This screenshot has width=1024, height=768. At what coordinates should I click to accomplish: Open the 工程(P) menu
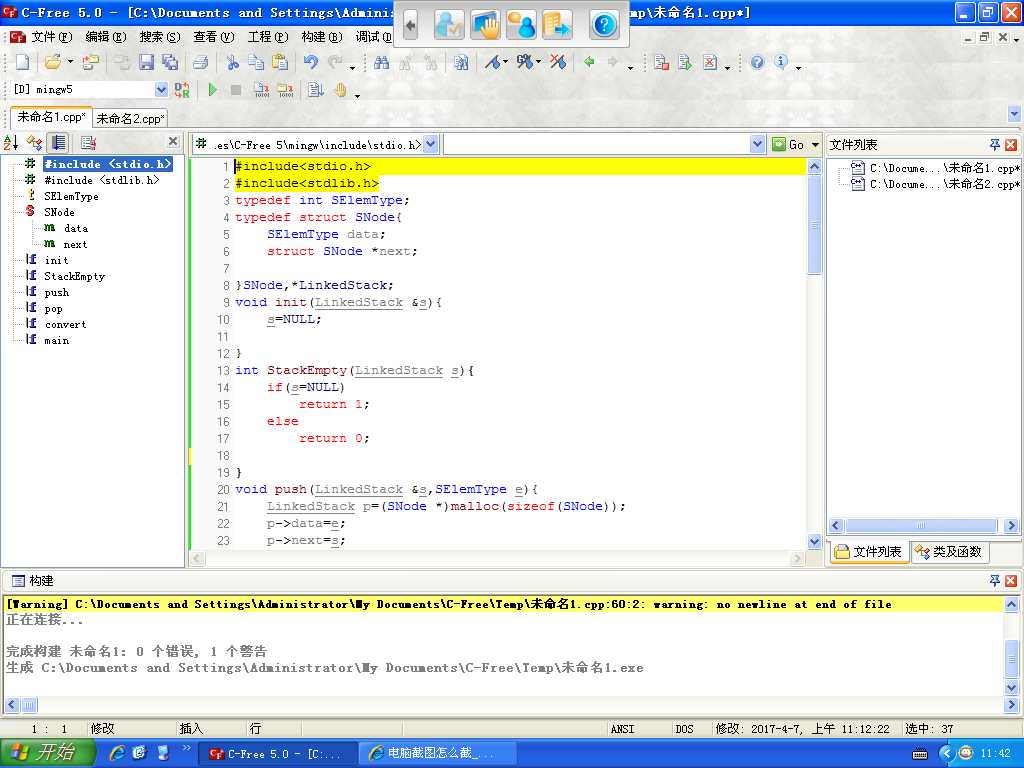(268, 37)
